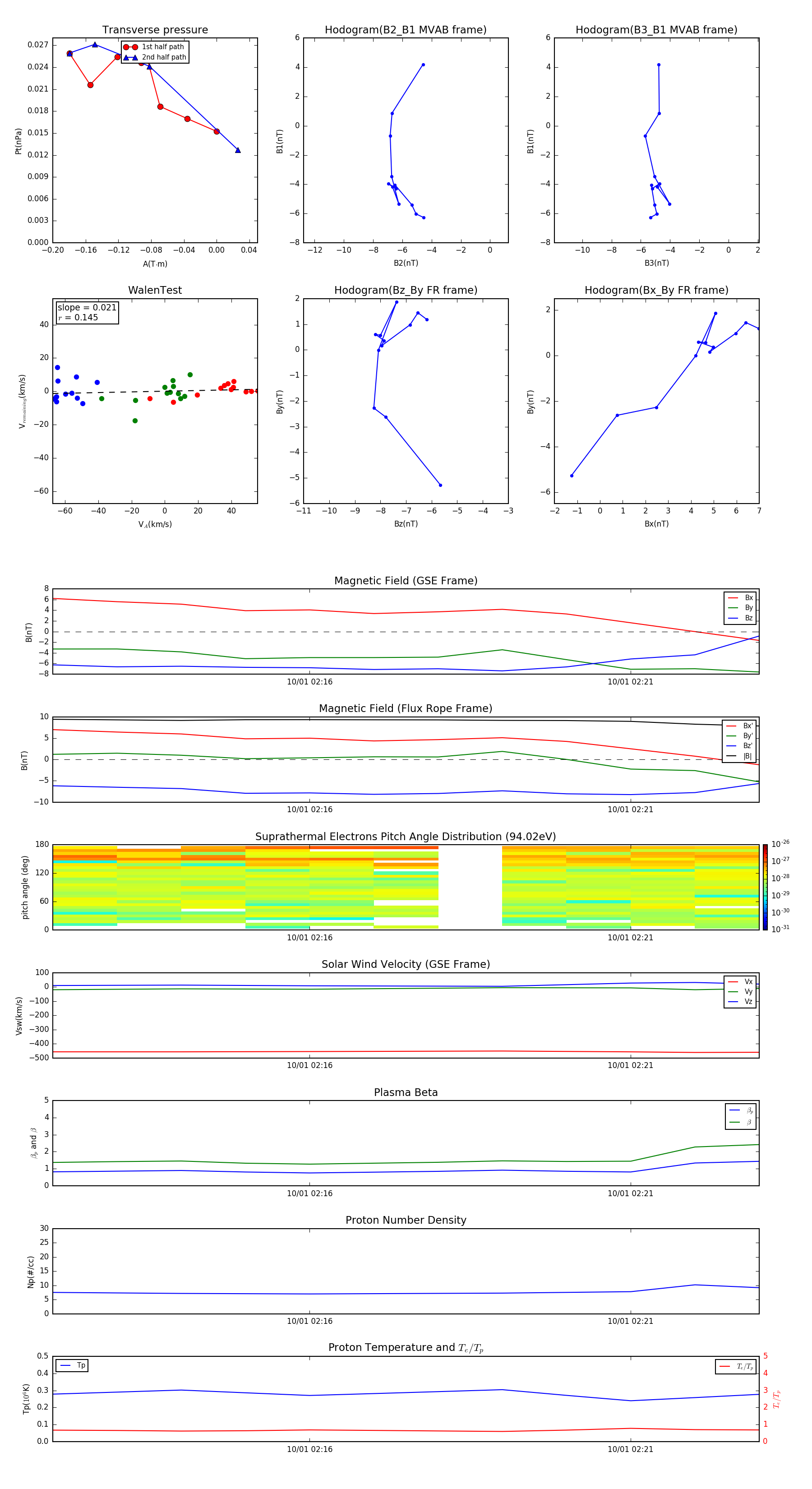Click 'A(T·m)' axis label under pressure plot

pos(155,264)
